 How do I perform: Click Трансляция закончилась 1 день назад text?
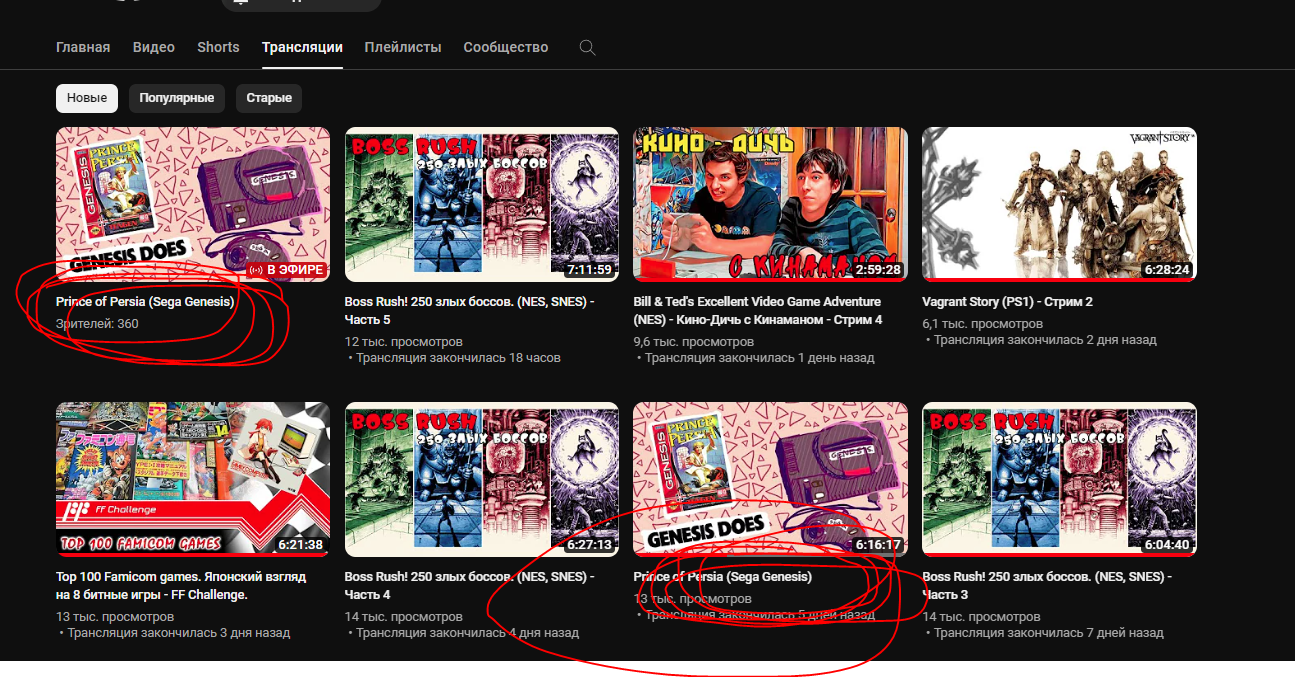pos(759,358)
